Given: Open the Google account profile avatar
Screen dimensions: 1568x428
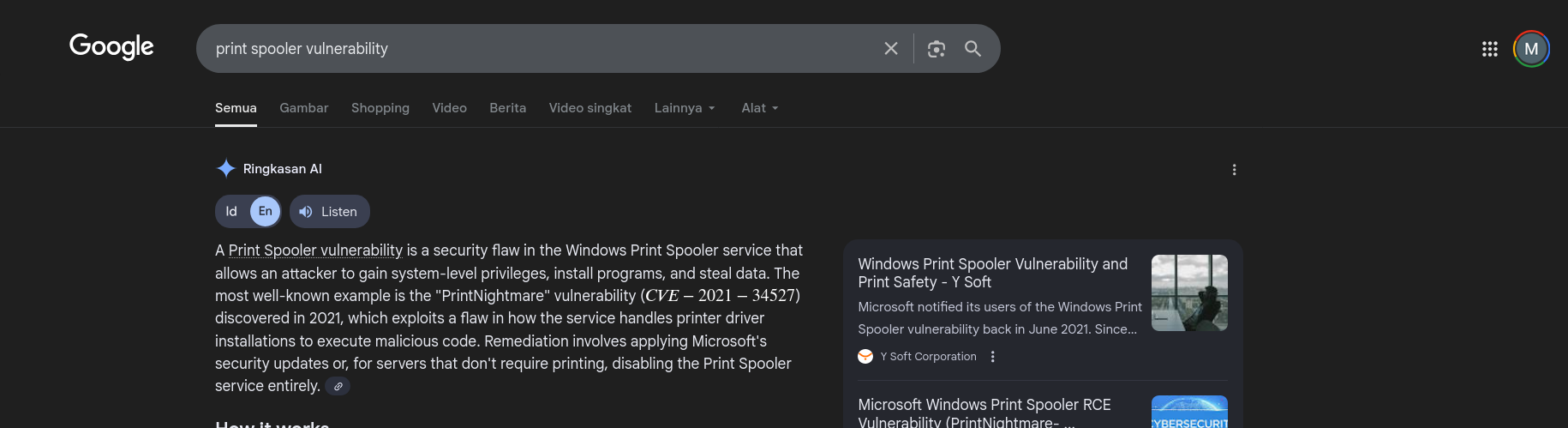Looking at the screenshot, I should pyautogui.click(x=1531, y=49).
